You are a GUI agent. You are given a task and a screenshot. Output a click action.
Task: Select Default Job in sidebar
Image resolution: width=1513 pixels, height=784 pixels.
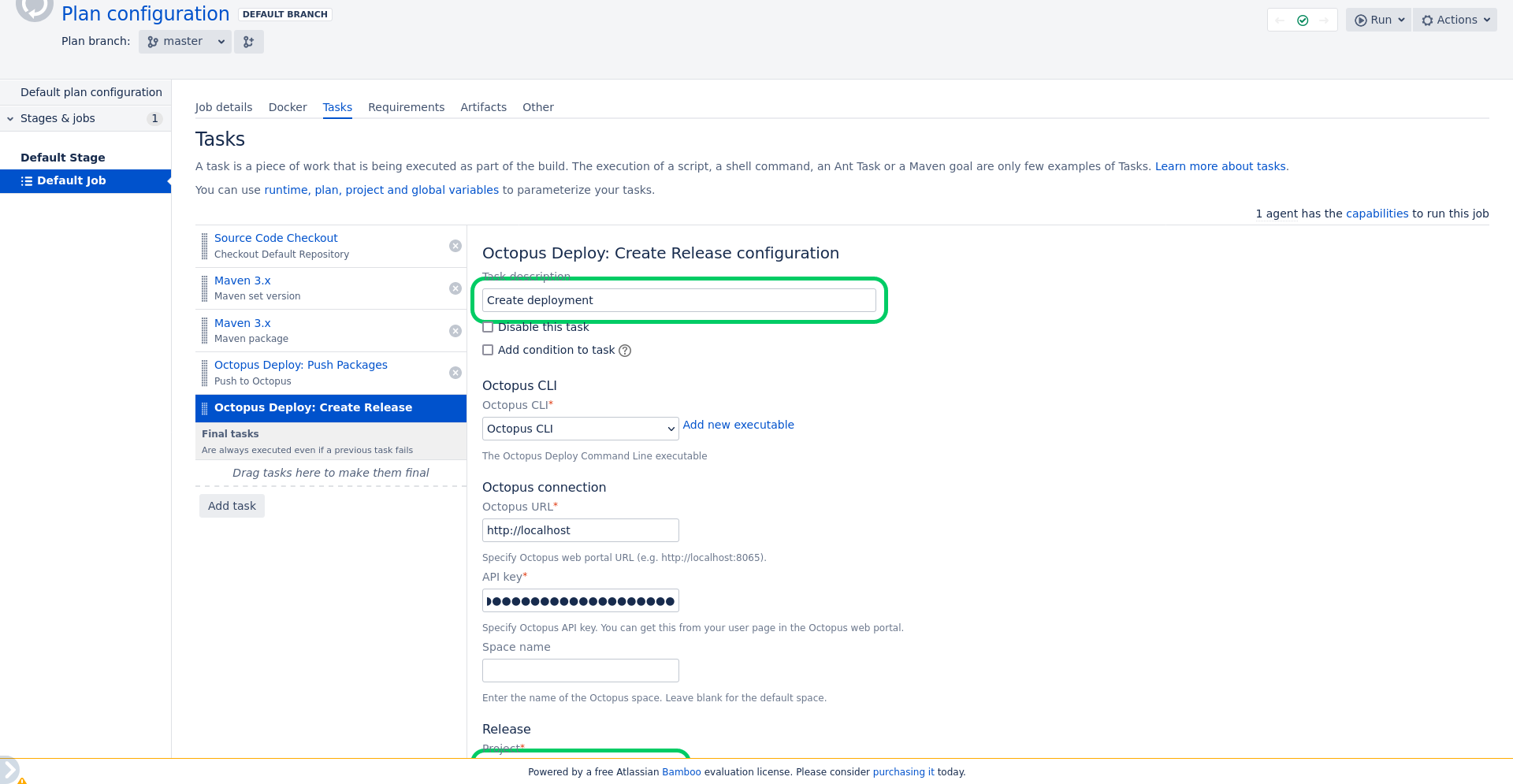tap(85, 180)
